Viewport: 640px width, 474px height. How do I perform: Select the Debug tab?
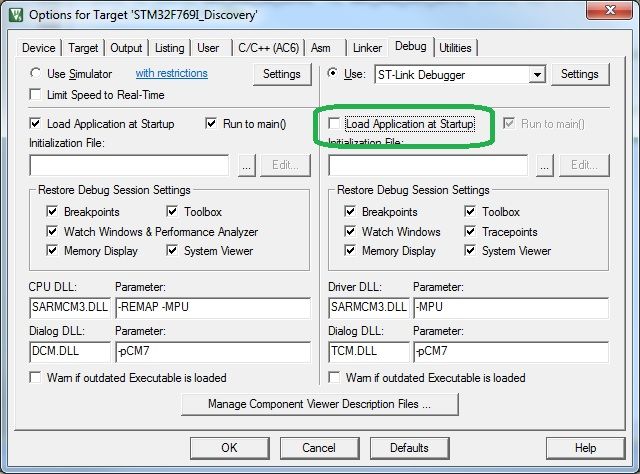point(411,46)
